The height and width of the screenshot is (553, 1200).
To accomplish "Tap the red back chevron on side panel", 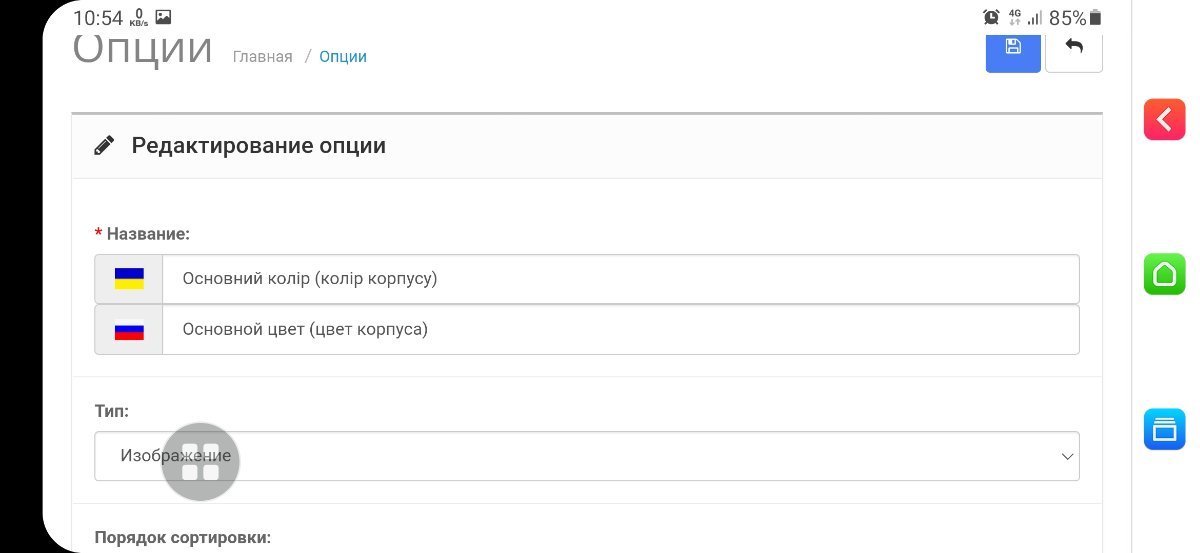I will 1164,120.
